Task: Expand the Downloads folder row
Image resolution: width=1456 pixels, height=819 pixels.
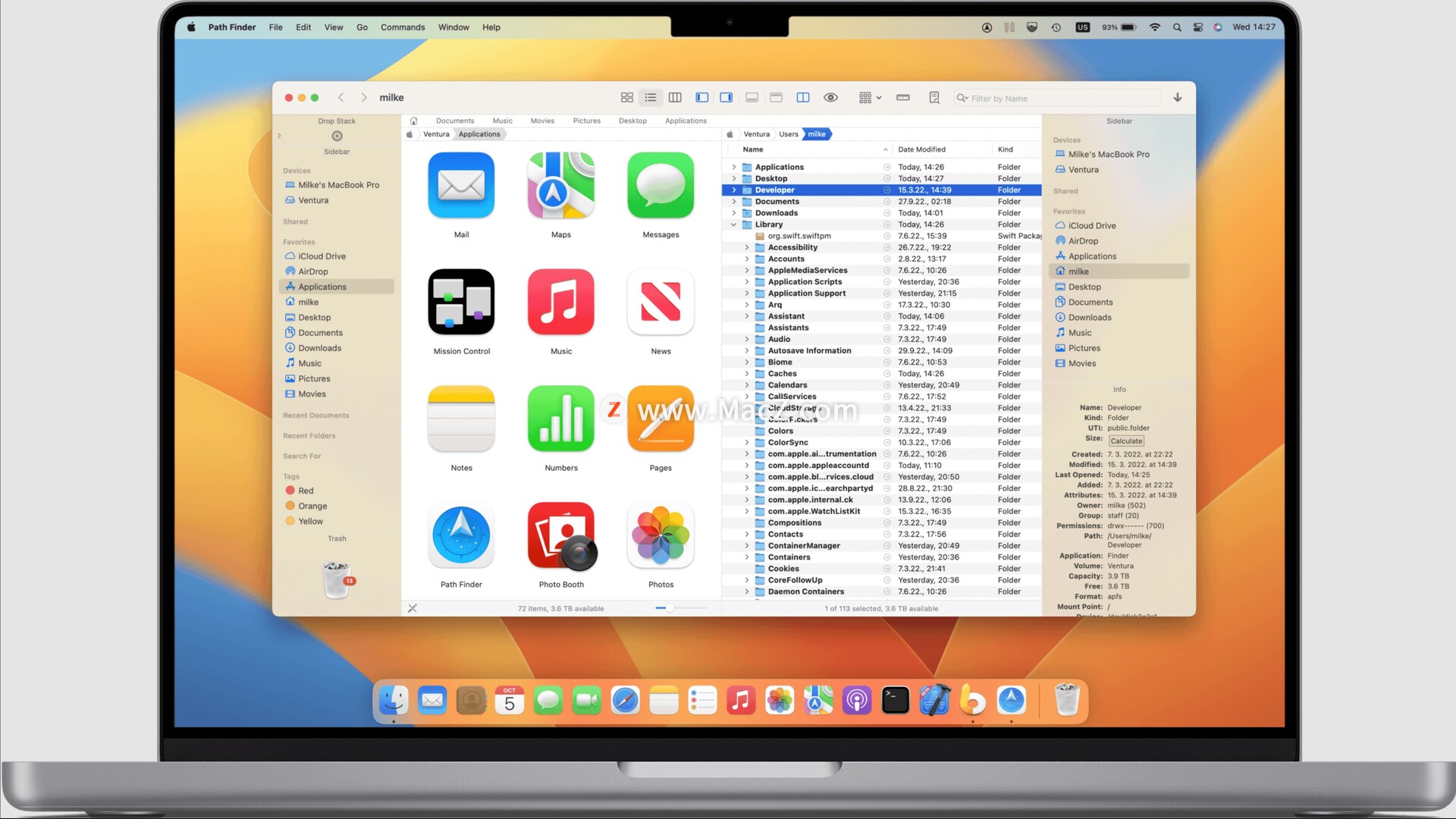Action: tap(733, 213)
